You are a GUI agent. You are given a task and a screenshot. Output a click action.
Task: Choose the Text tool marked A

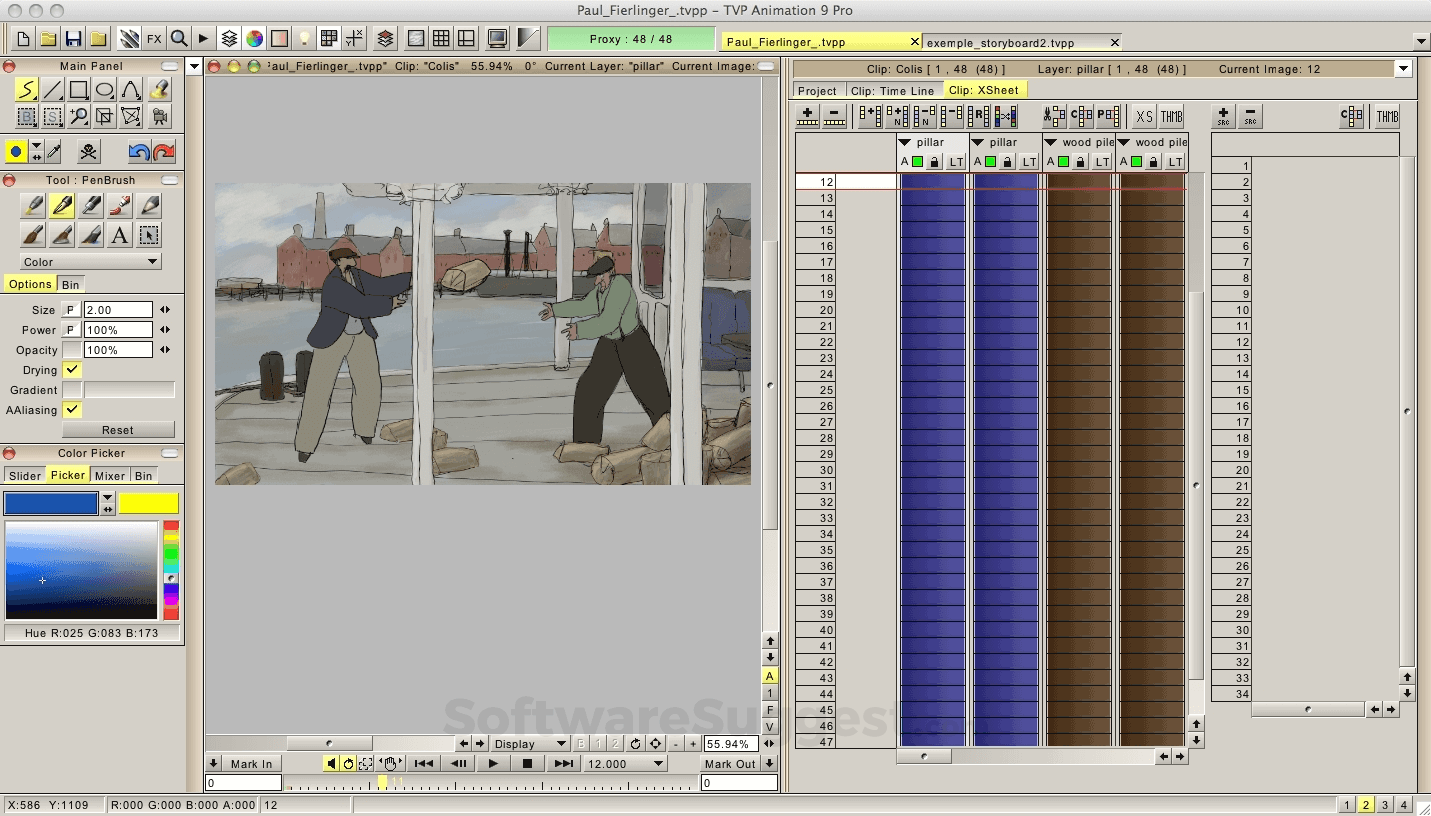coord(120,236)
